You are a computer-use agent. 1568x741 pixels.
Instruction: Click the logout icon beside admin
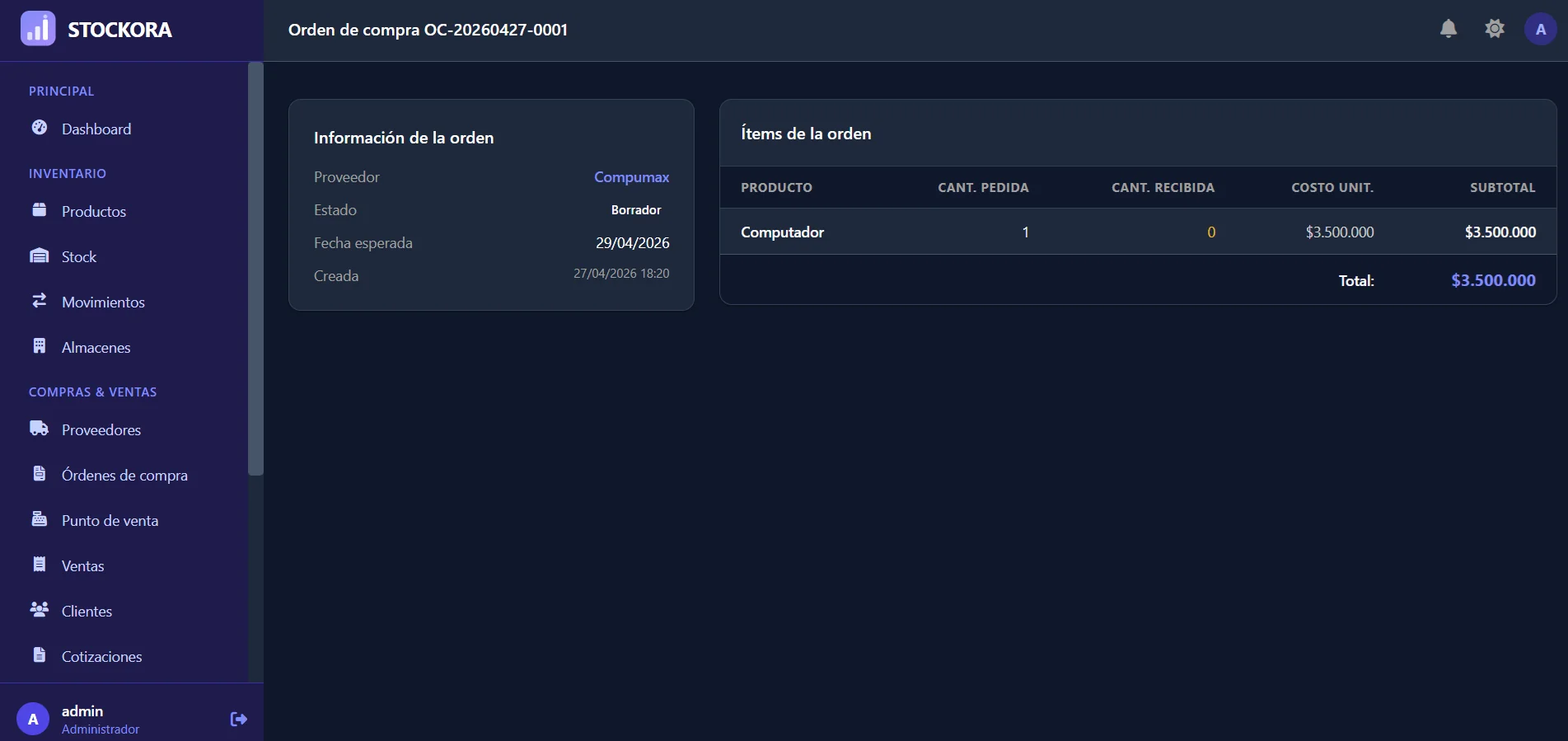(239, 720)
